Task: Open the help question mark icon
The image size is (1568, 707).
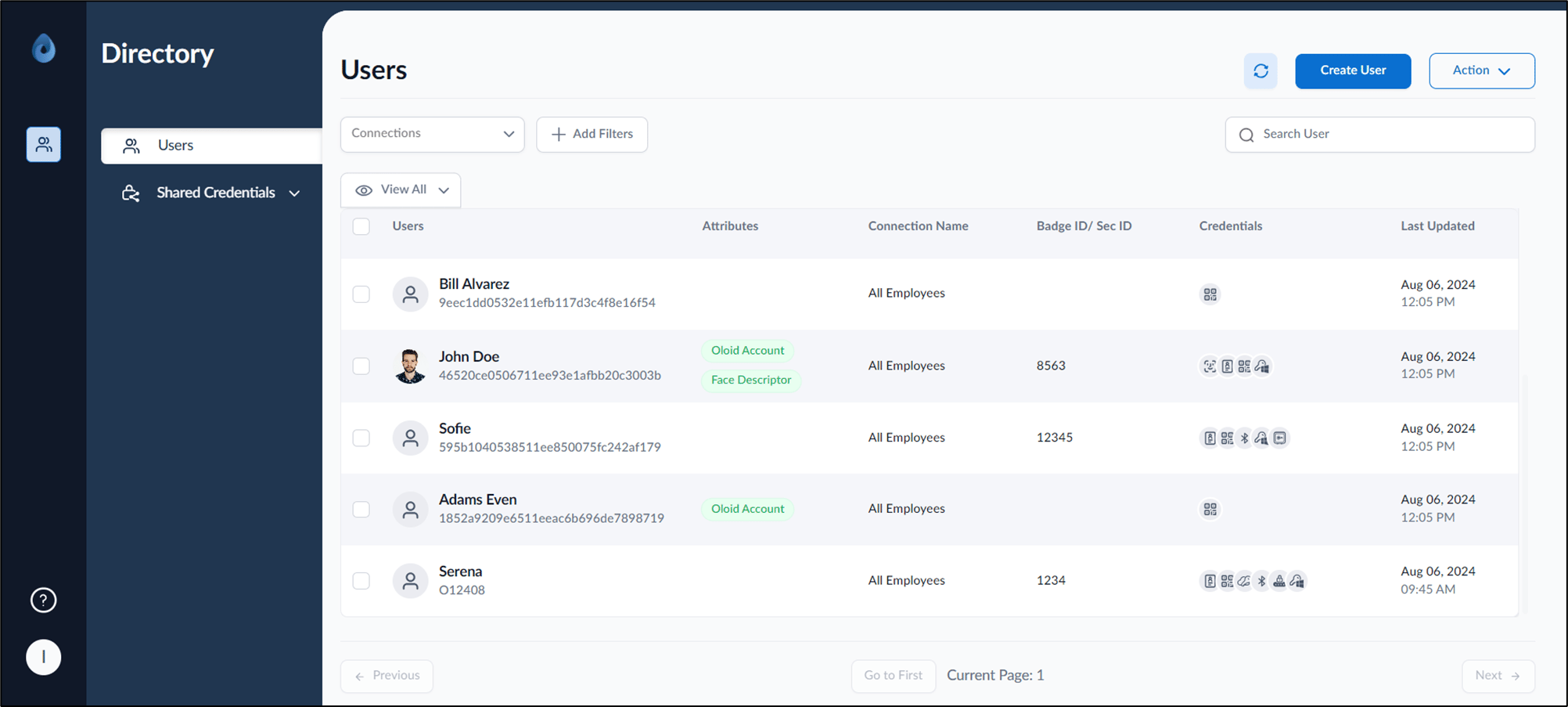Action: coord(44,601)
